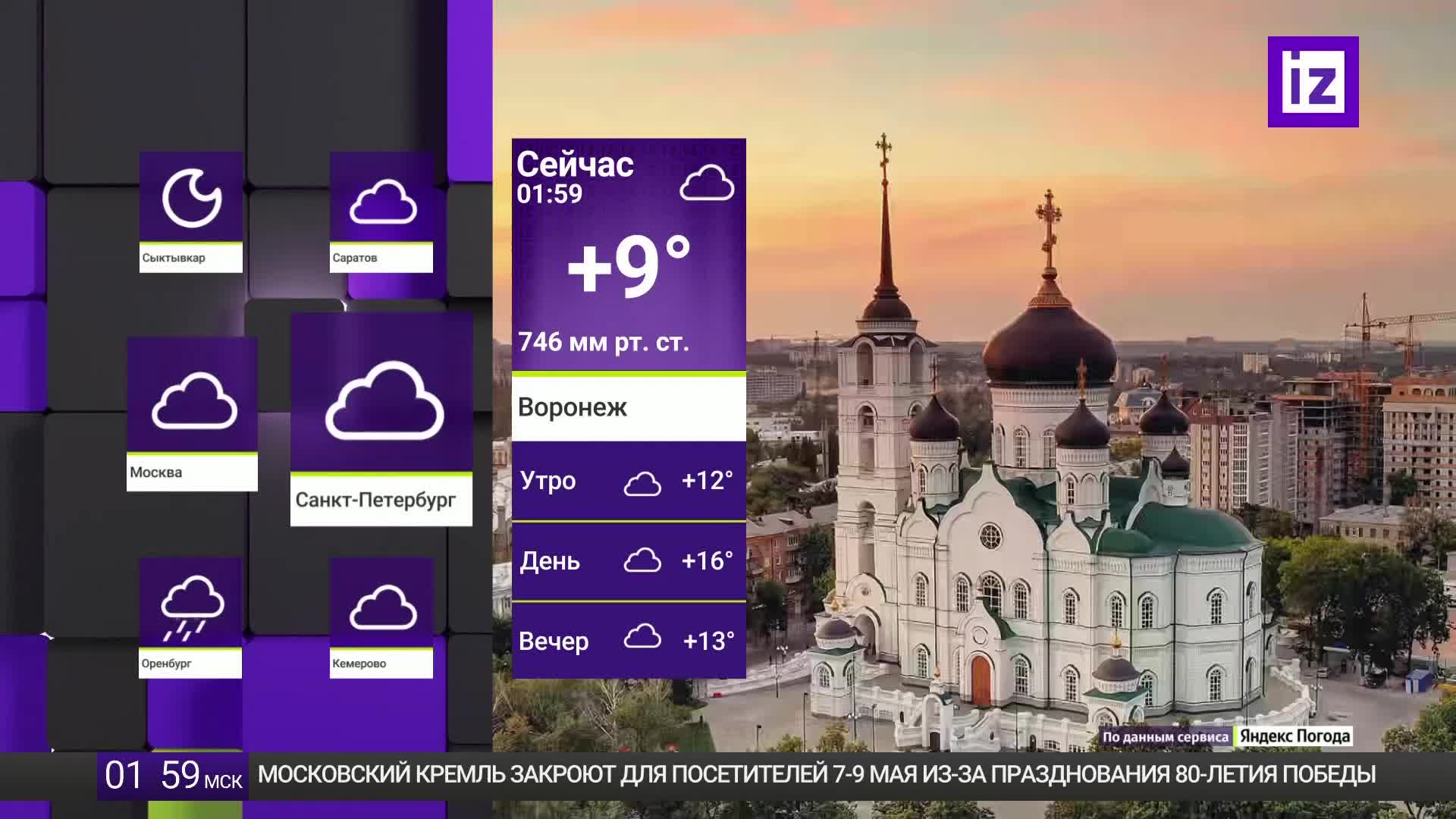Click the +9° current temperature
Viewport: 1456px width, 819px height.
click(x=629, y=267)
